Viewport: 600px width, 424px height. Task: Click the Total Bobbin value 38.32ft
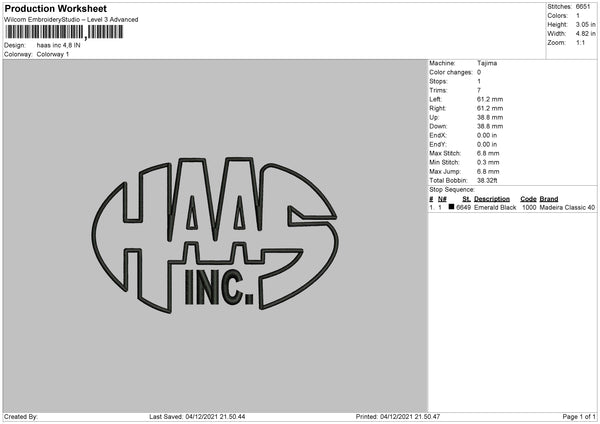487,181
